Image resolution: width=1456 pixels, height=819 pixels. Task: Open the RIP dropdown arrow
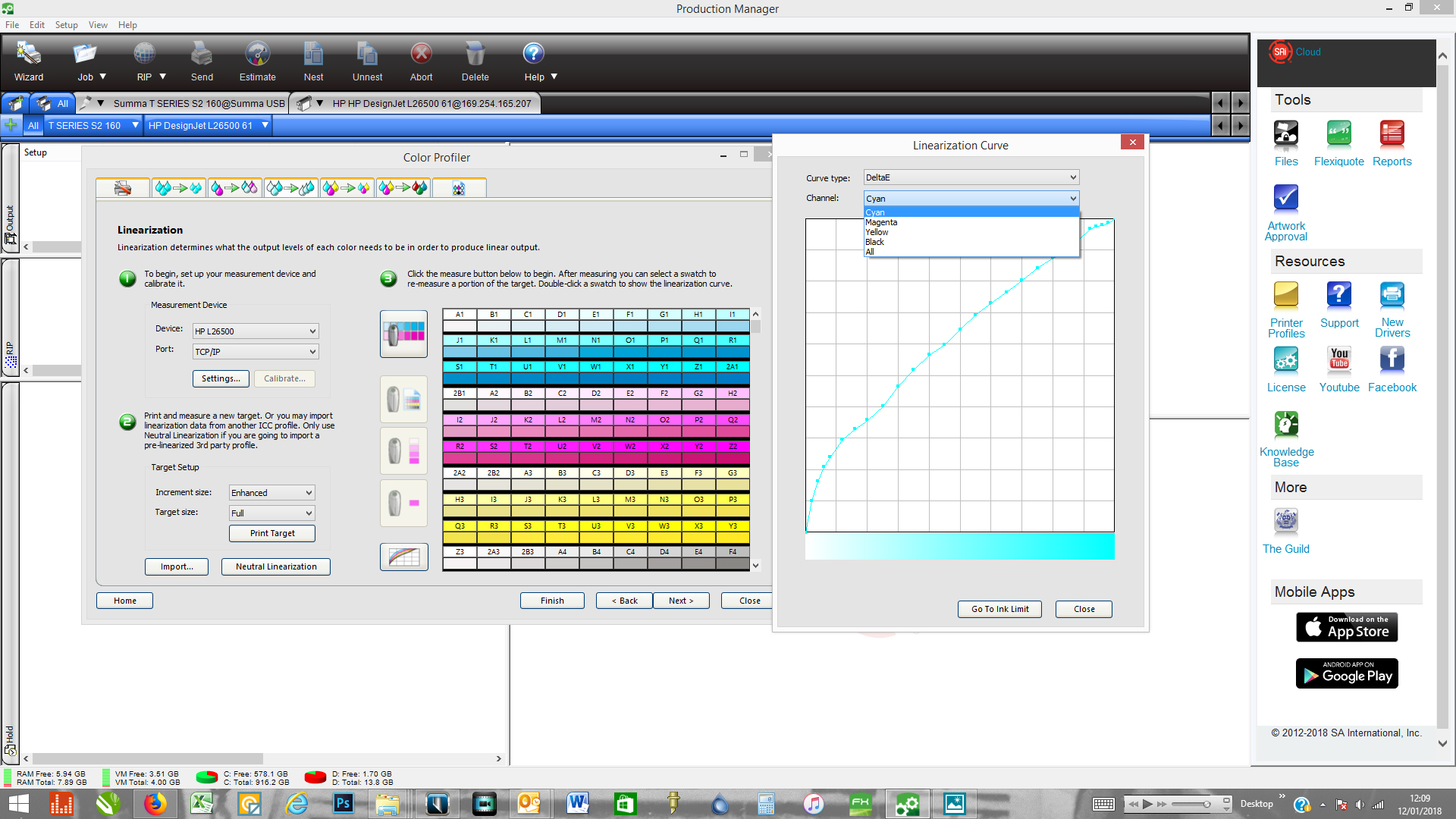(162, 77)
